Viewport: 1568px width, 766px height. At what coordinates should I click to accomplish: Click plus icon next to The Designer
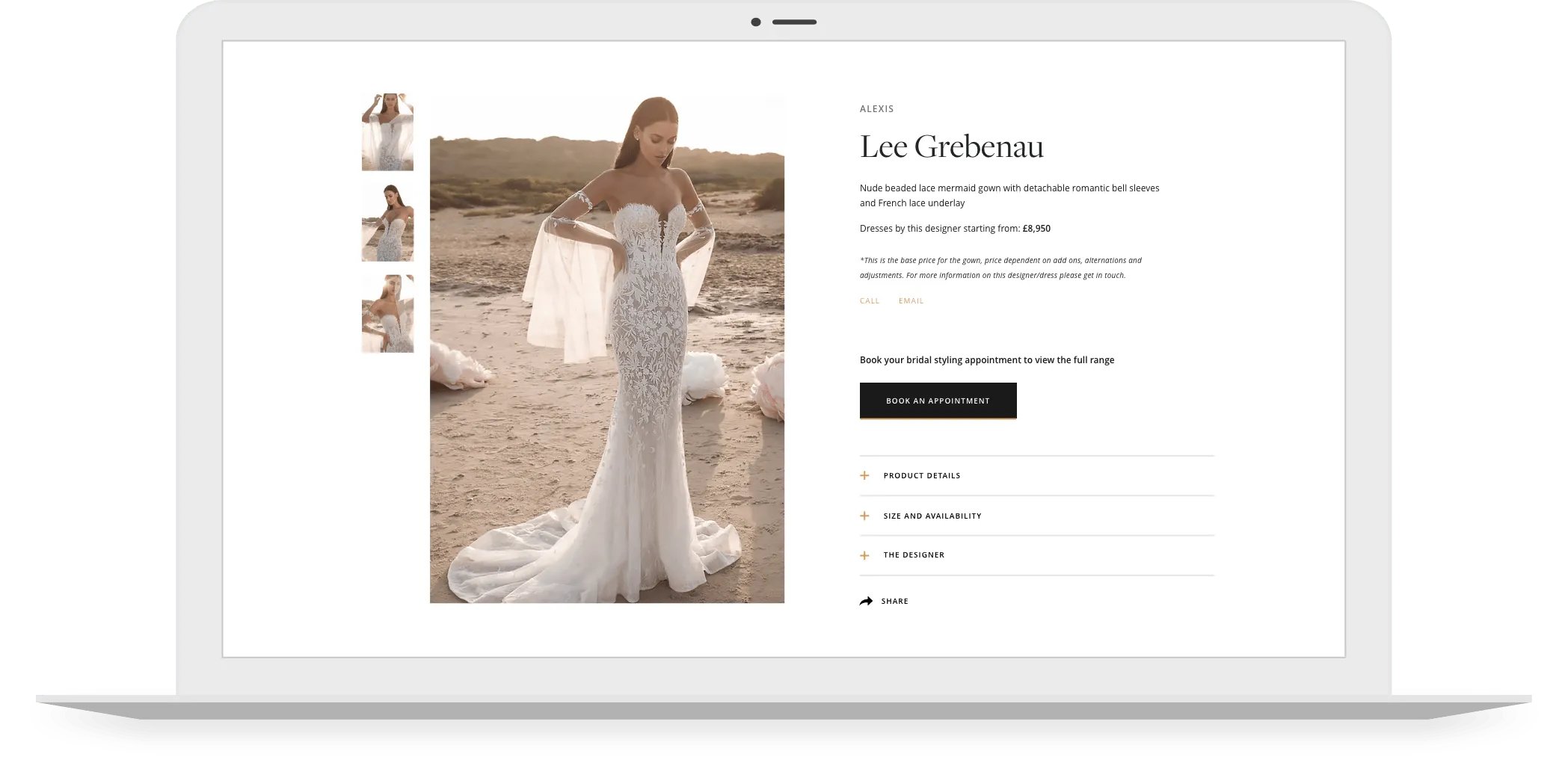click(x=864, y=555)
